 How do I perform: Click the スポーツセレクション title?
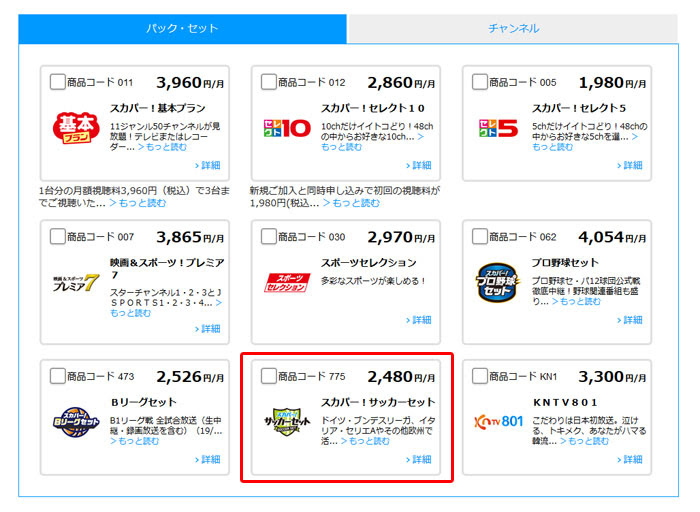coord(369,262)
